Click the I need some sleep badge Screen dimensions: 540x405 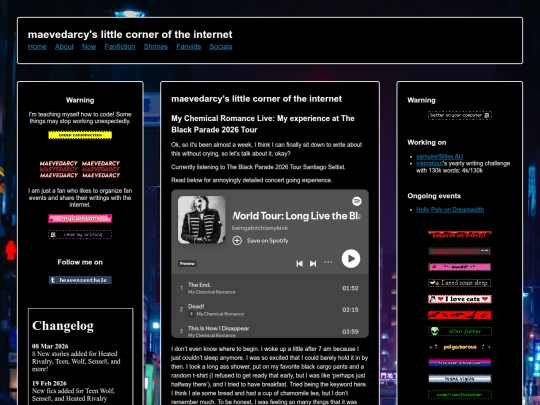460,283
